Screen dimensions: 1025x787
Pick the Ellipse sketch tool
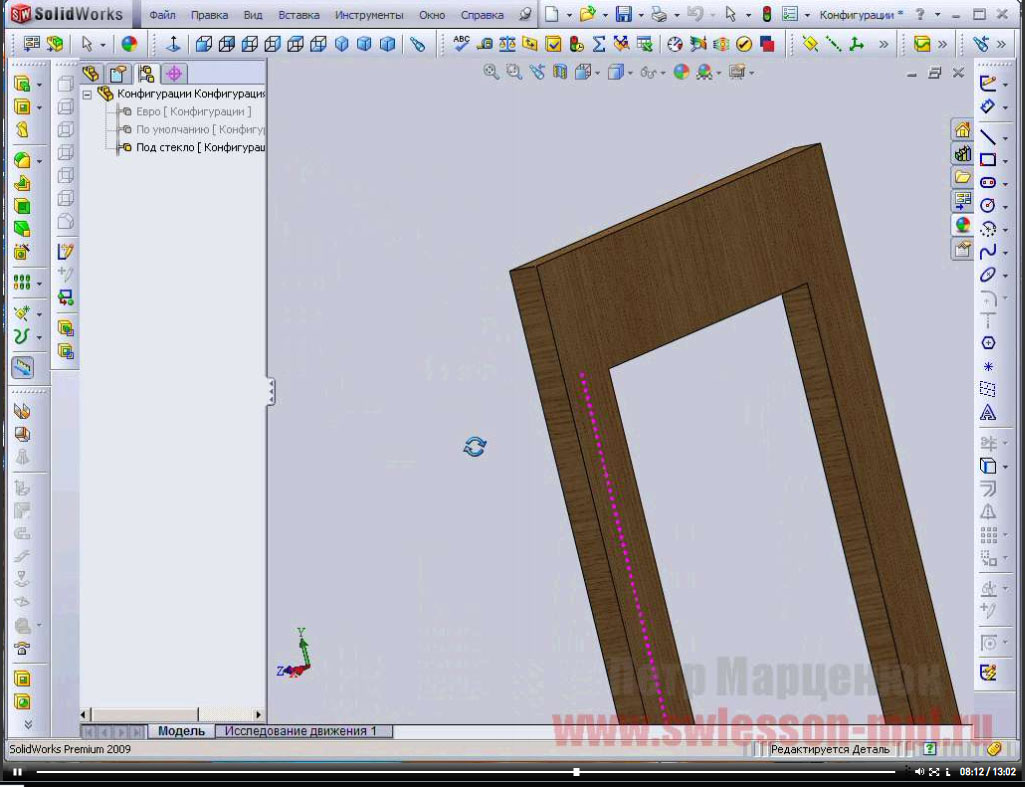987,275
